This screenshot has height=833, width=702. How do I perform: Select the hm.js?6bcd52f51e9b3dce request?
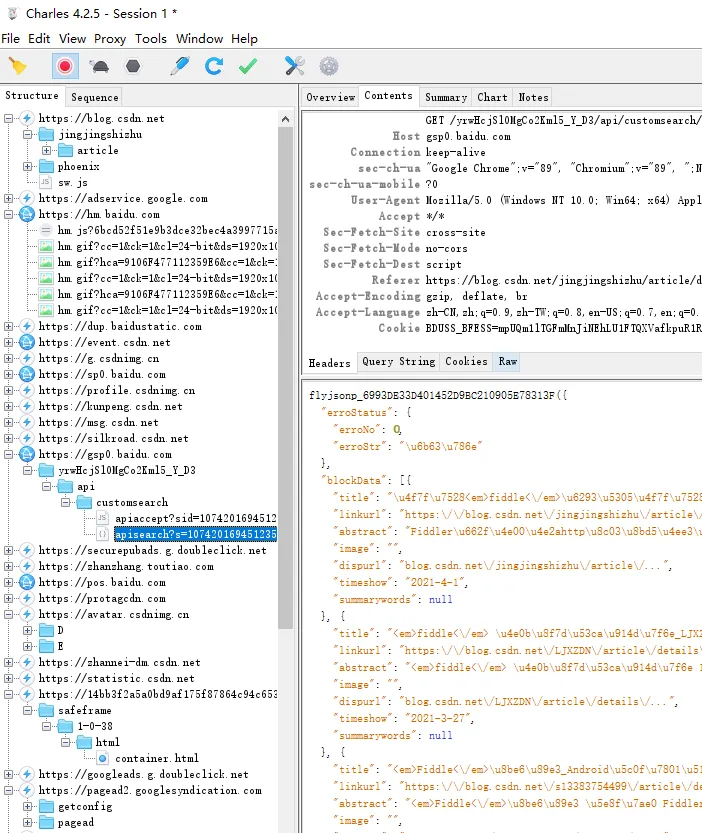coord(167,230)
